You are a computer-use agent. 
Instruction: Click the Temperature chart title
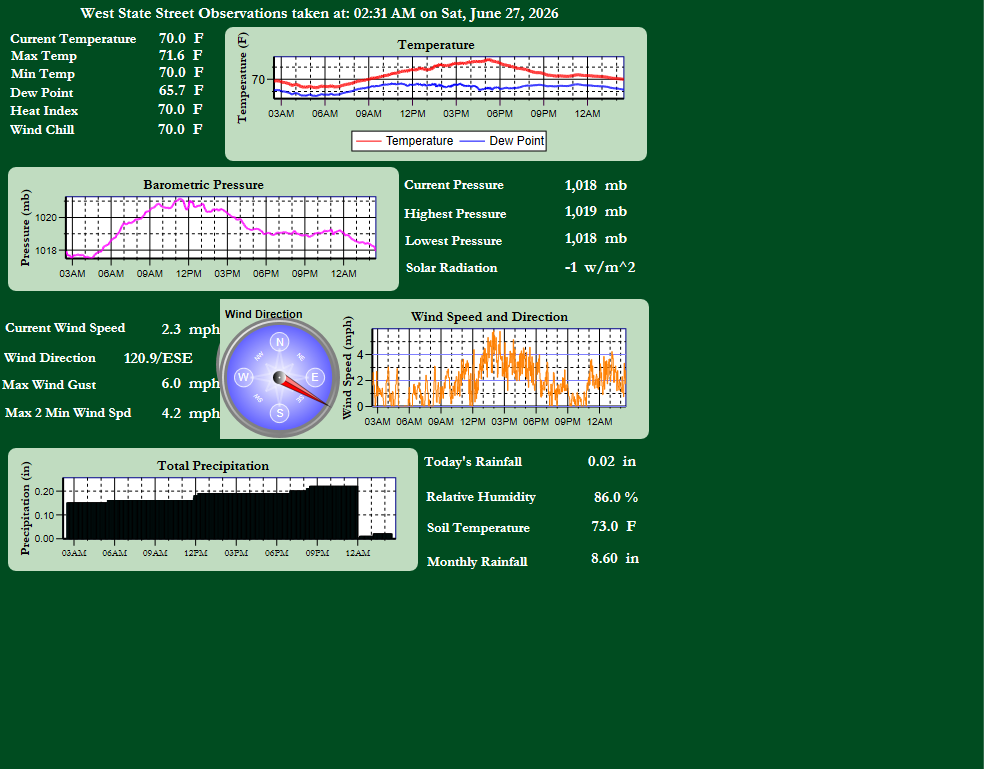pos(436,45)
